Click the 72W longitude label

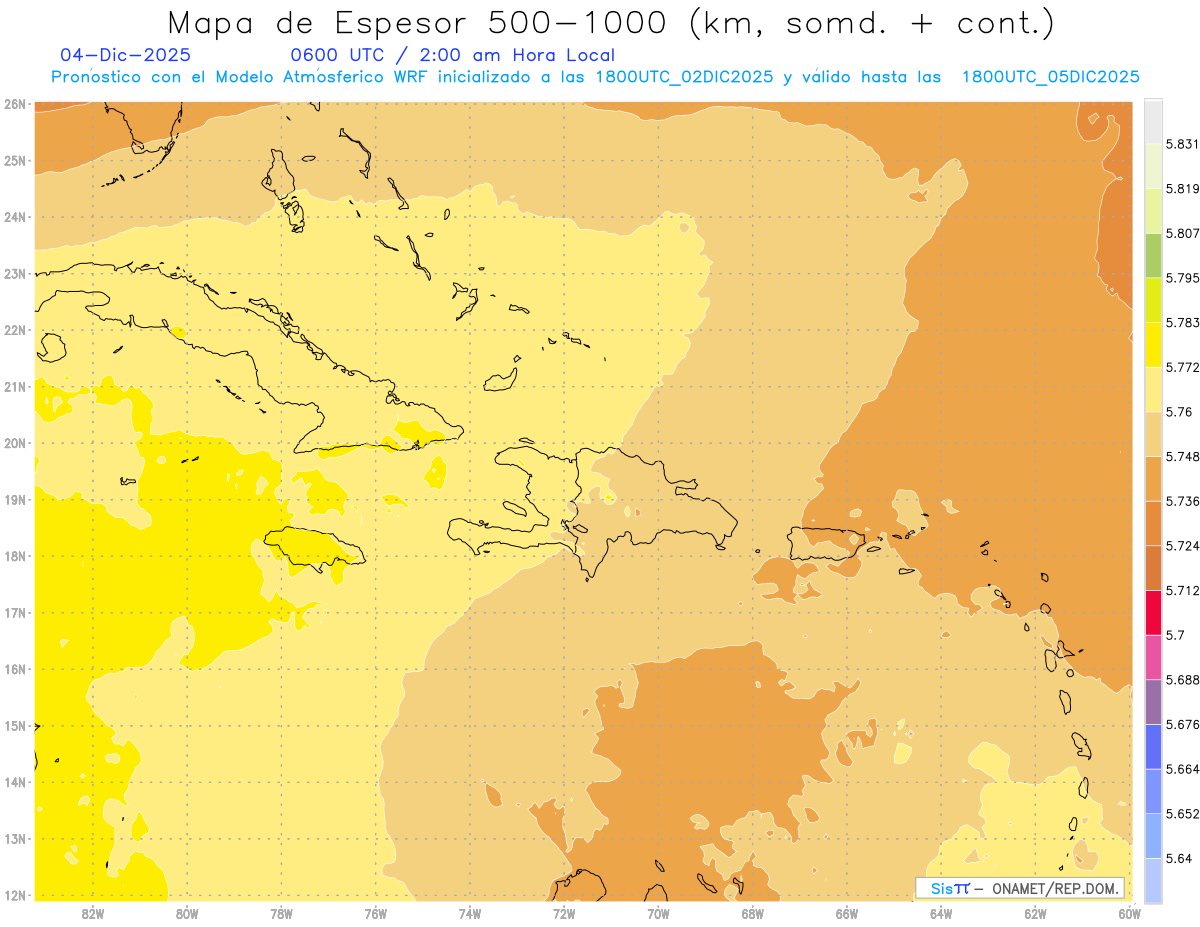tap(564, 913)
